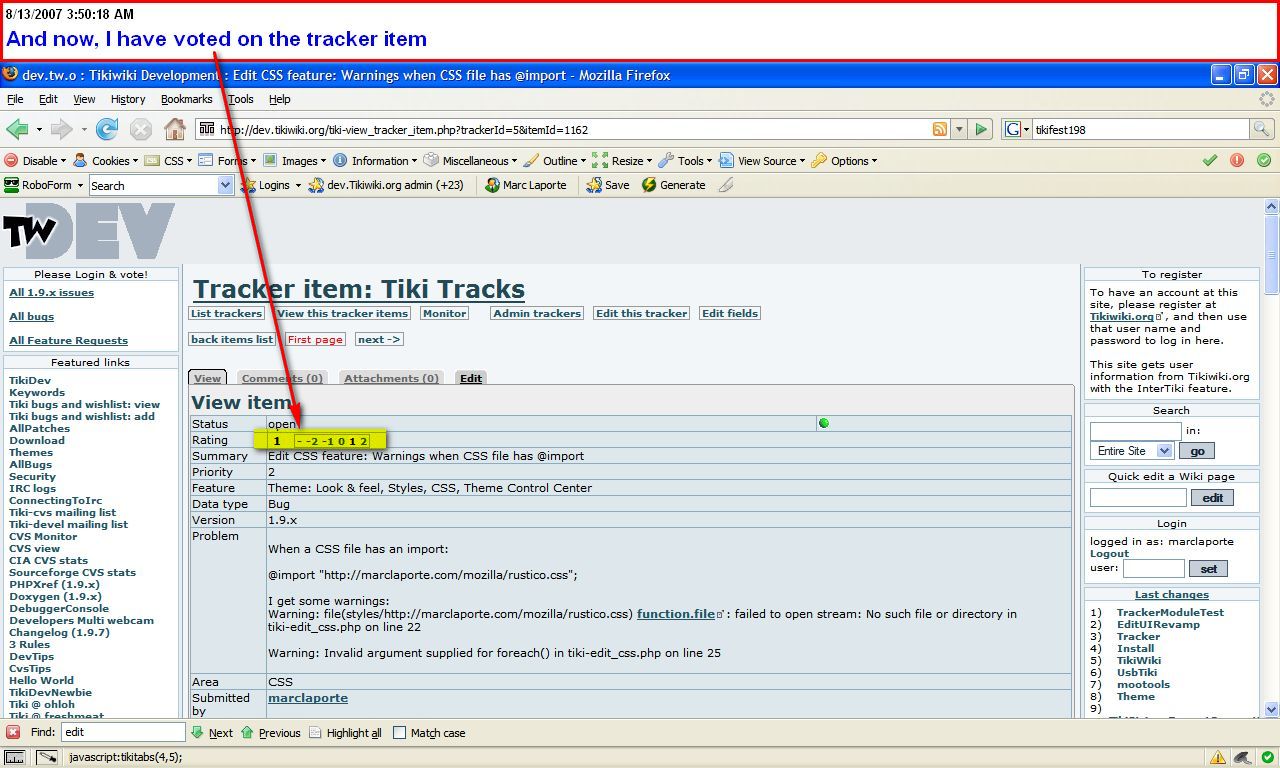This screenshot has width=1280, height=768.
Task: Click the green checkmark validation icon
Action: [1210, 160]
